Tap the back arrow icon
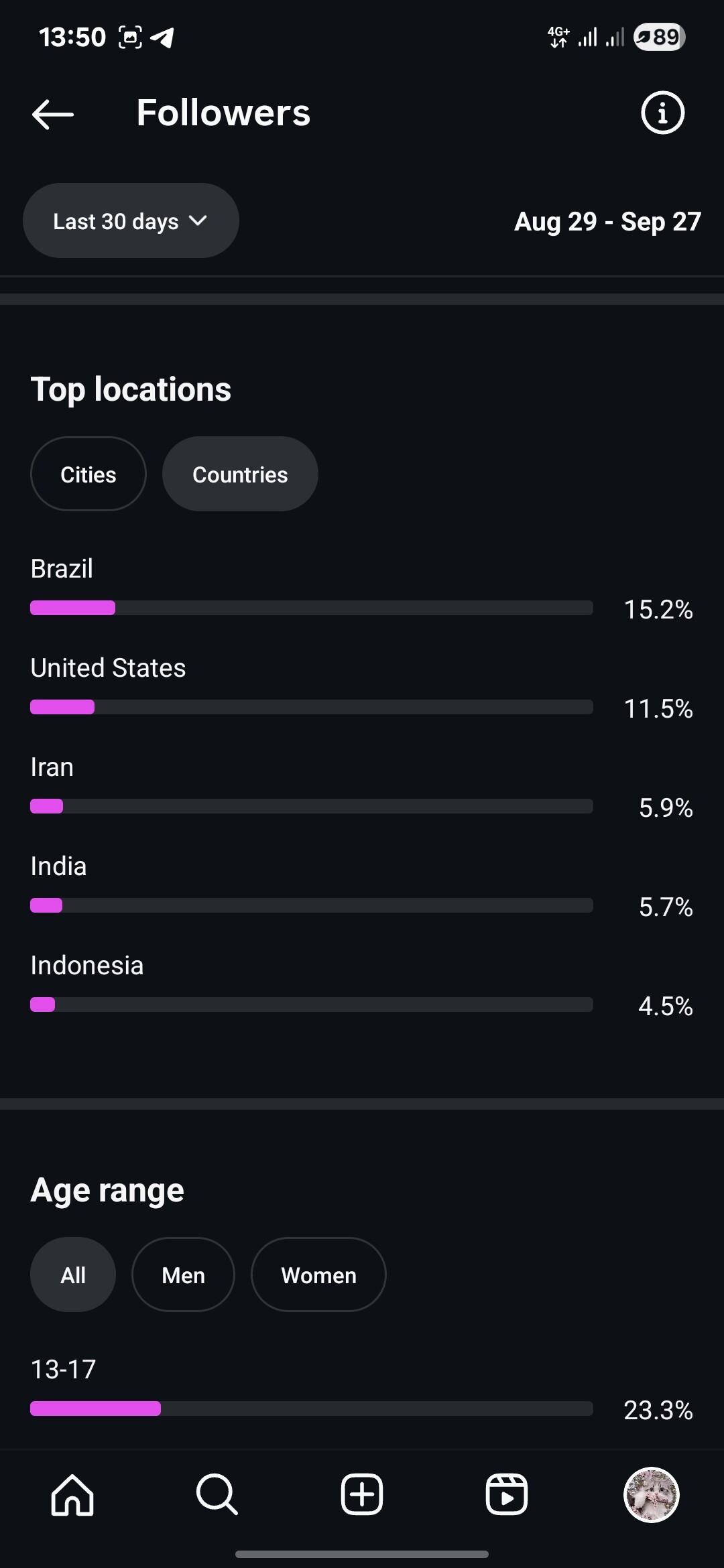This screenshot has width=724, height=1568. [53, 114]
